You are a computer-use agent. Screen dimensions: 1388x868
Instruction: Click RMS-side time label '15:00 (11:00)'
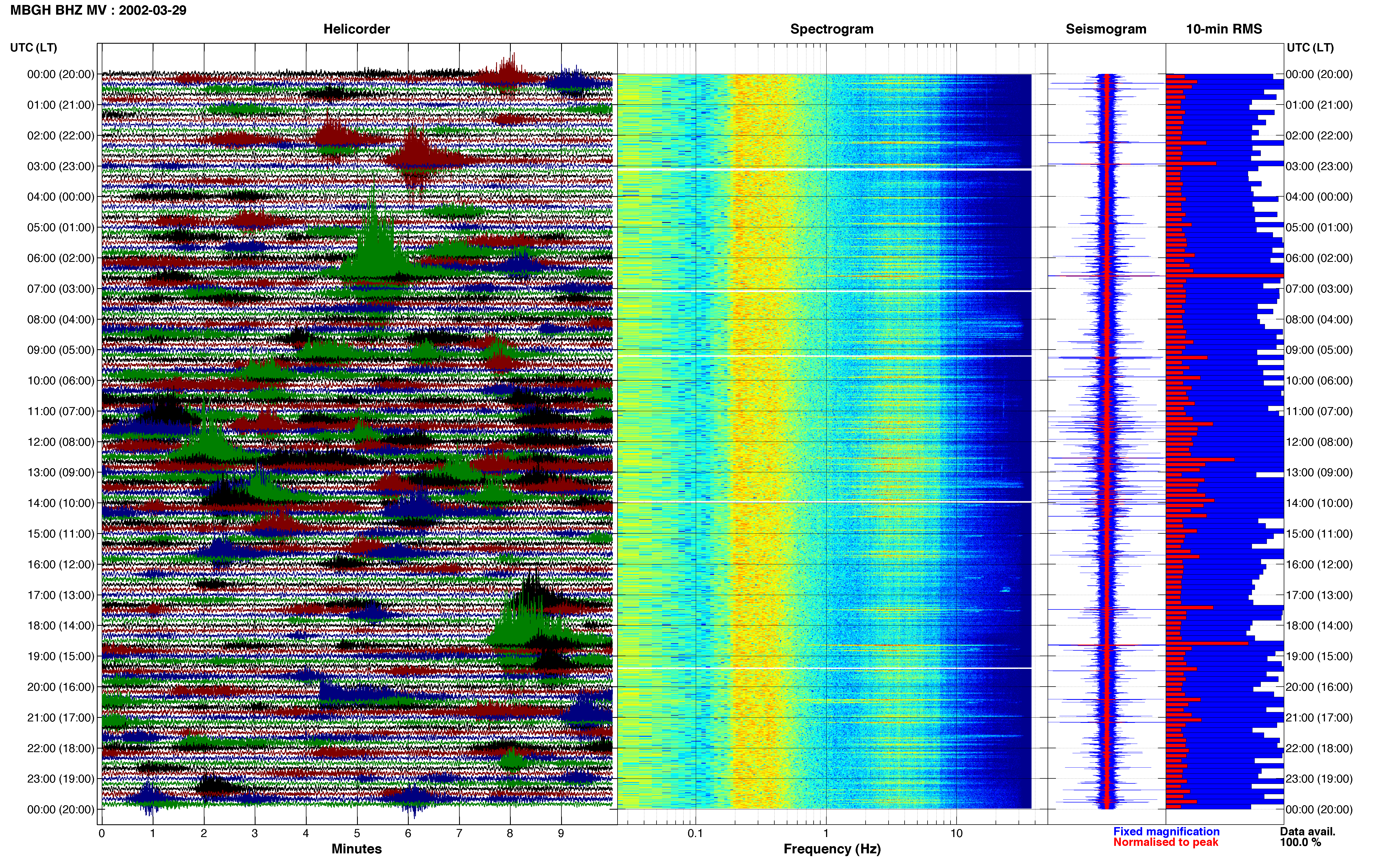1319,534
